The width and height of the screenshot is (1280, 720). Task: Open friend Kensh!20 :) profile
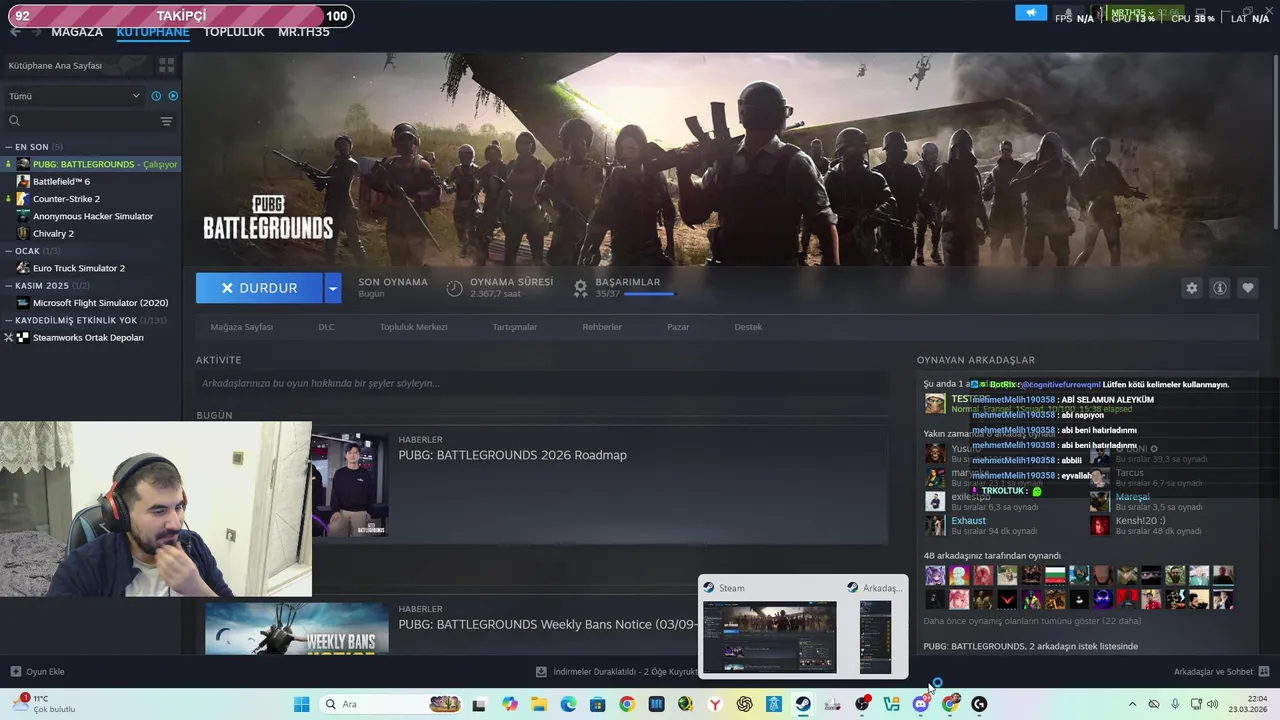click(1140, 521)
